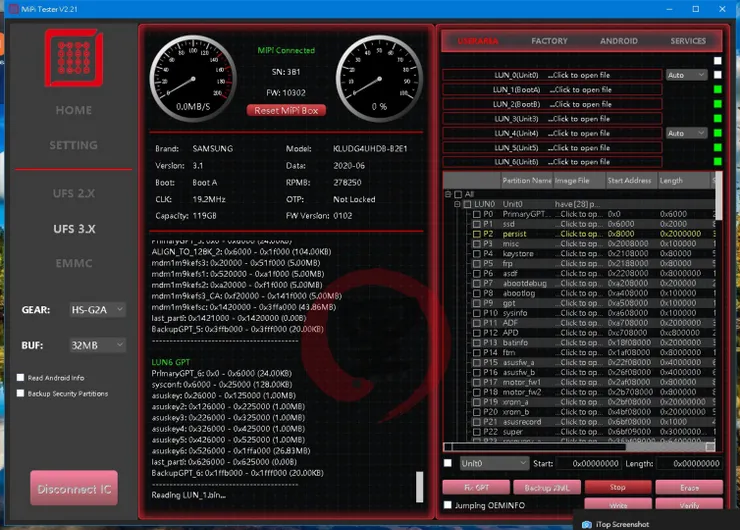Toggle the Jumping OEMINFO checkbox
The width and height of the screenshot is (740, 530).
tap(447, 505)
